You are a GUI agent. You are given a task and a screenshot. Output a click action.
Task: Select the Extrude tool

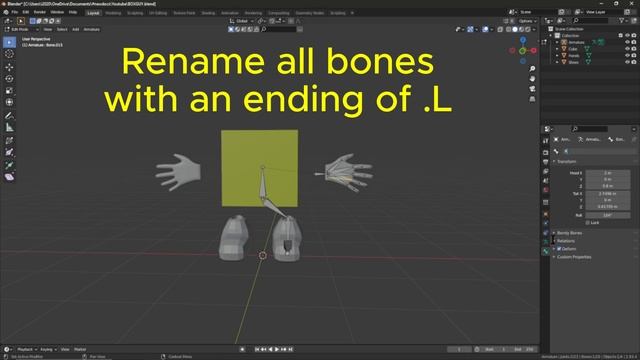pos(9,165)
